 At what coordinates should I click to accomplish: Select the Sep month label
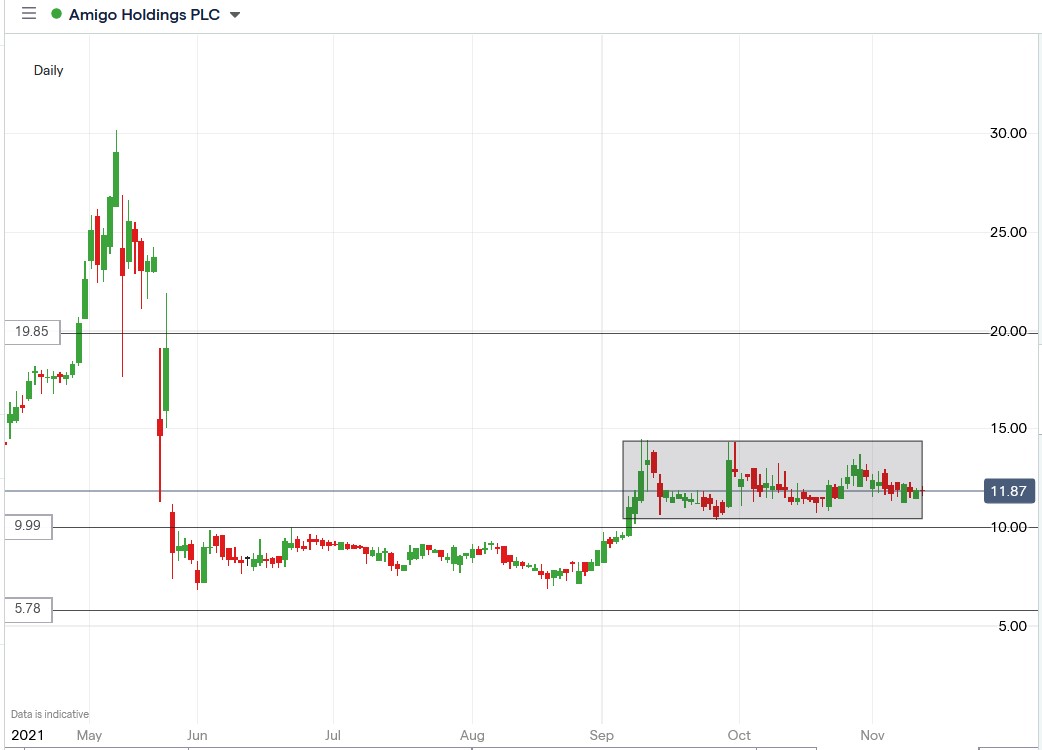pyautogui.click(x=602, y=735)
